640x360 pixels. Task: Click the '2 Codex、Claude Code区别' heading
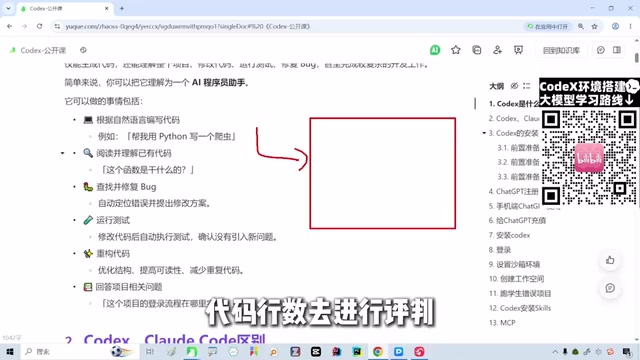pyautogui.click(x=165, y=339)
